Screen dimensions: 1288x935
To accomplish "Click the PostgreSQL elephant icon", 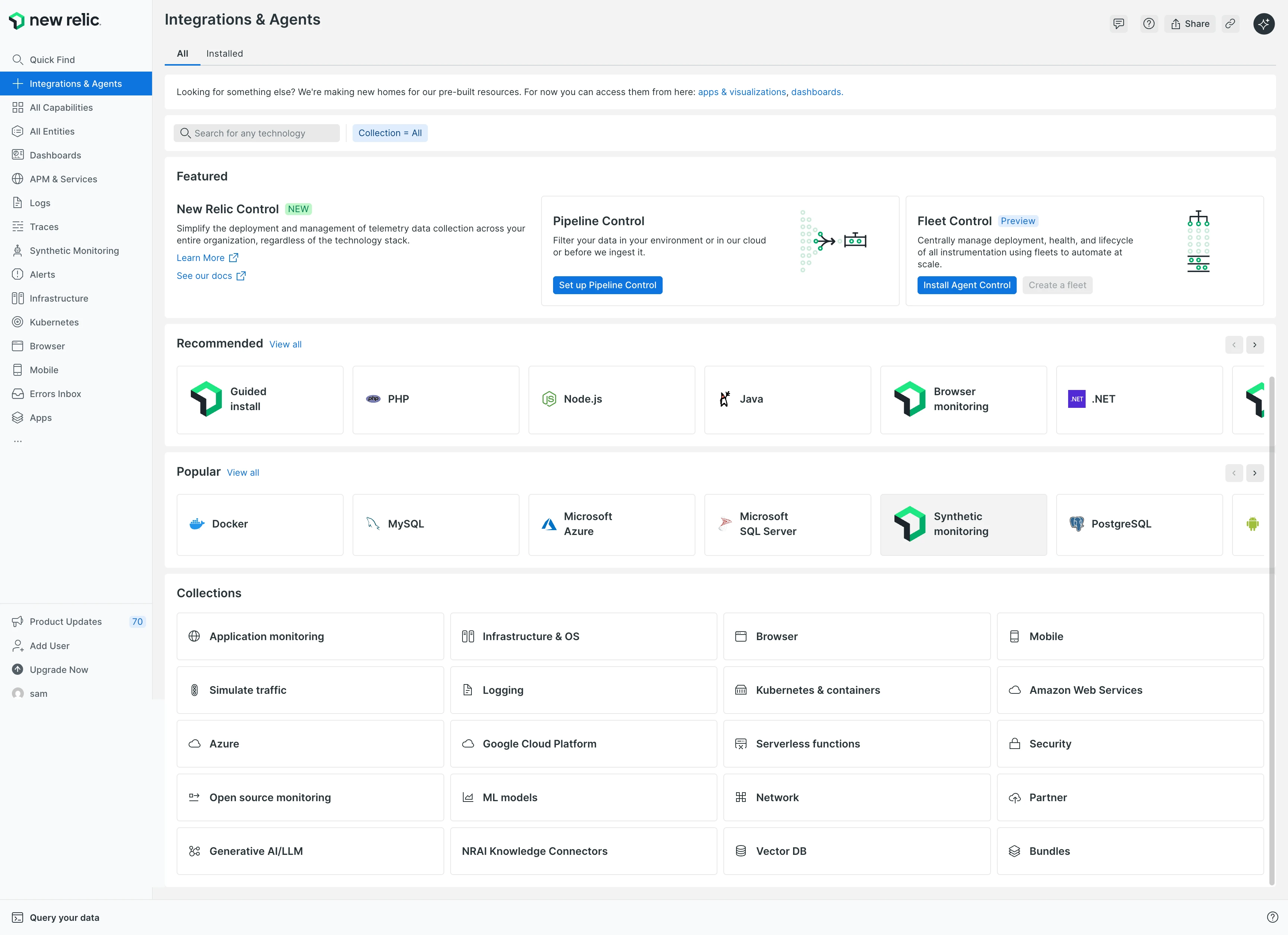I will tap(1077, 524).
